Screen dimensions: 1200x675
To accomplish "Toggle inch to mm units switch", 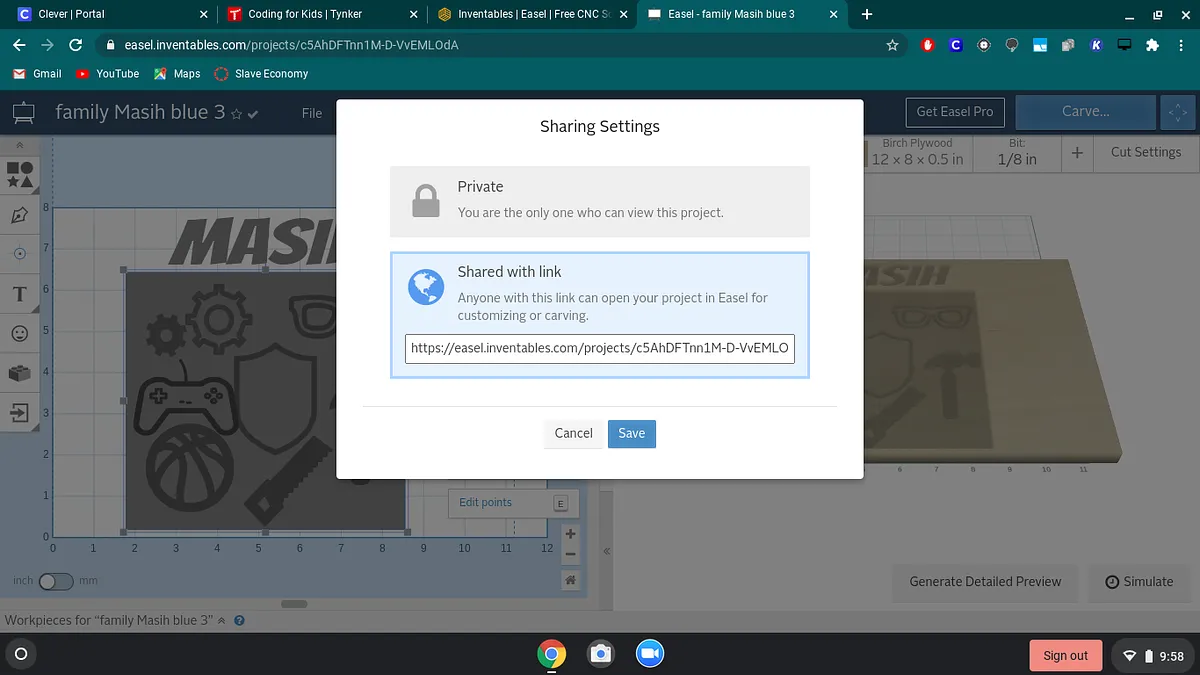I will click(56, 581).
